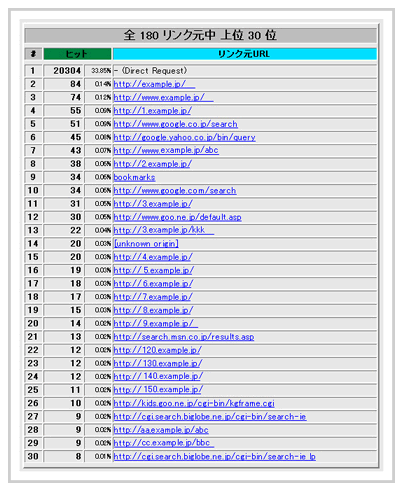Click the hit count 13 in row 21
This screenshot has width=403, height=491.
pyautogui.click(x=75, y=337)
